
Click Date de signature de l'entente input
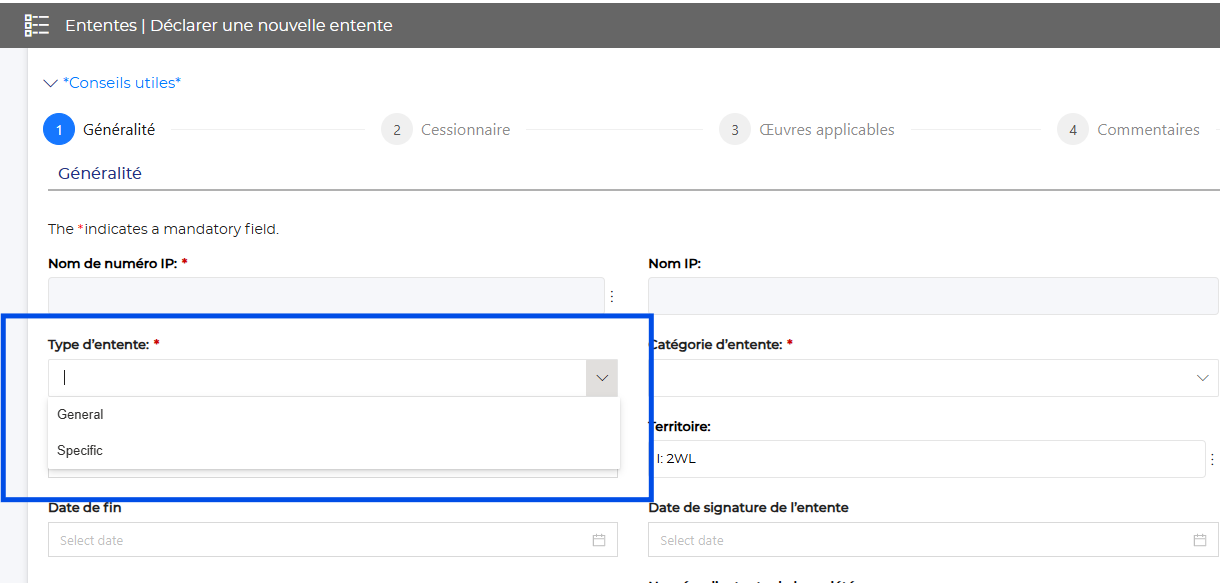(920, 540)
